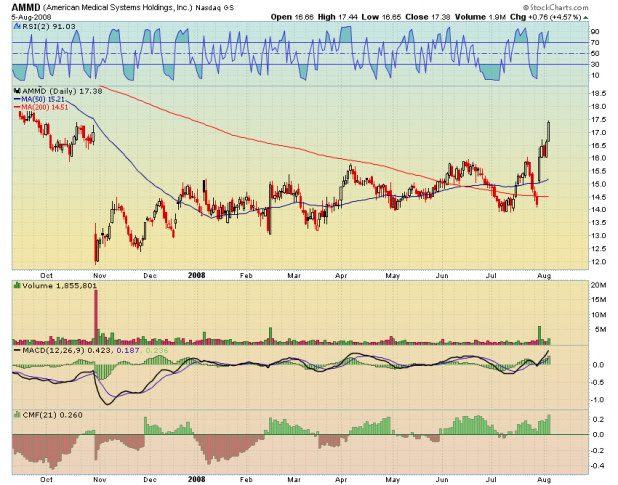Click the 20M volume axis label
618x485 pixels.
pos(598,285)
